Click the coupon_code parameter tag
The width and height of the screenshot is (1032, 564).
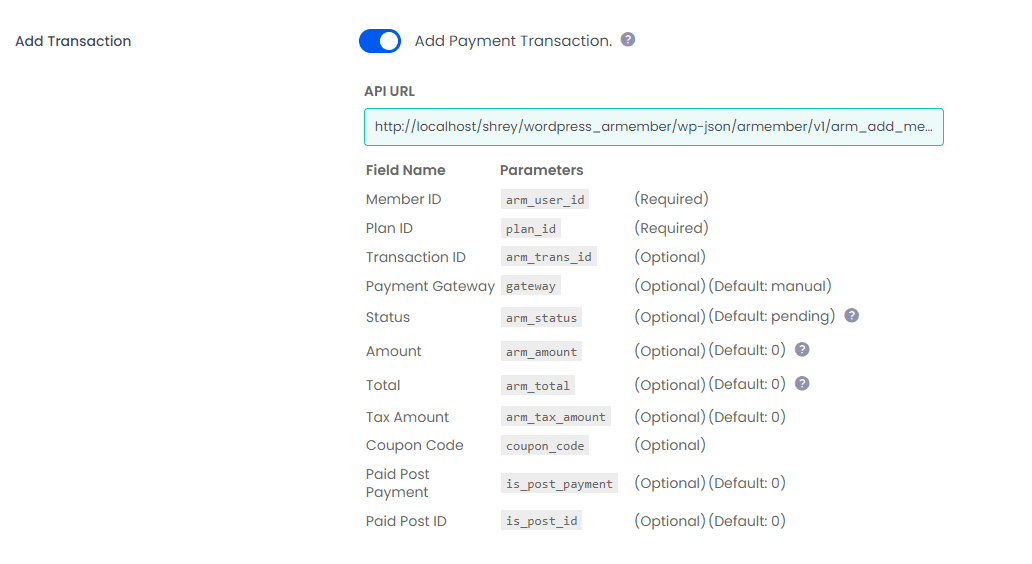coord(545,446)
